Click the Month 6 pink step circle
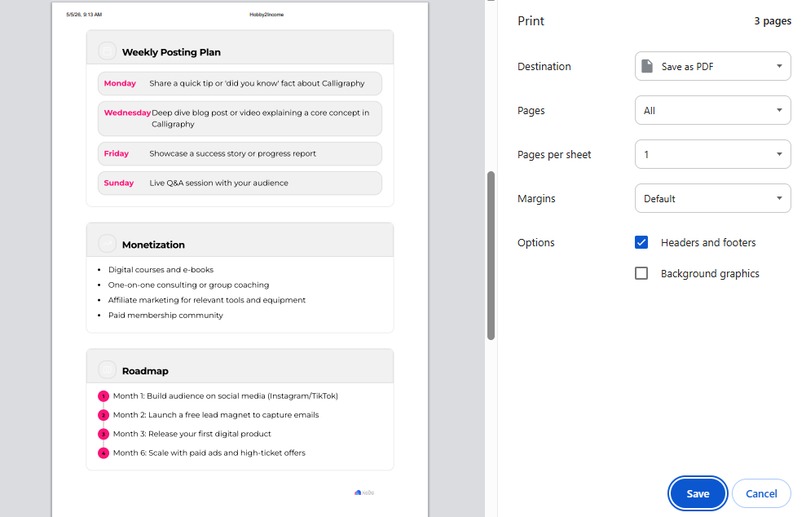This screenshot has height=517, width=806. pos(103,453)
